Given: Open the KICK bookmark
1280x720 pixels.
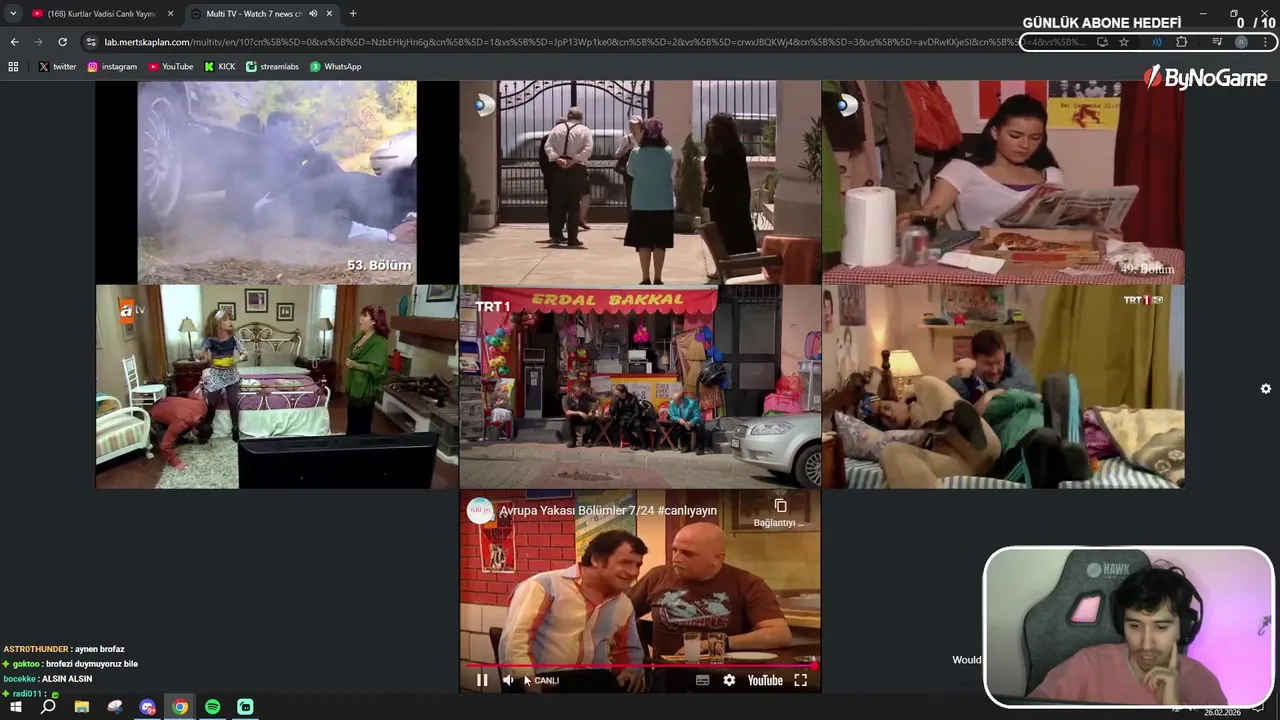Looking at the screenshot, I should (x=220, y=67).
